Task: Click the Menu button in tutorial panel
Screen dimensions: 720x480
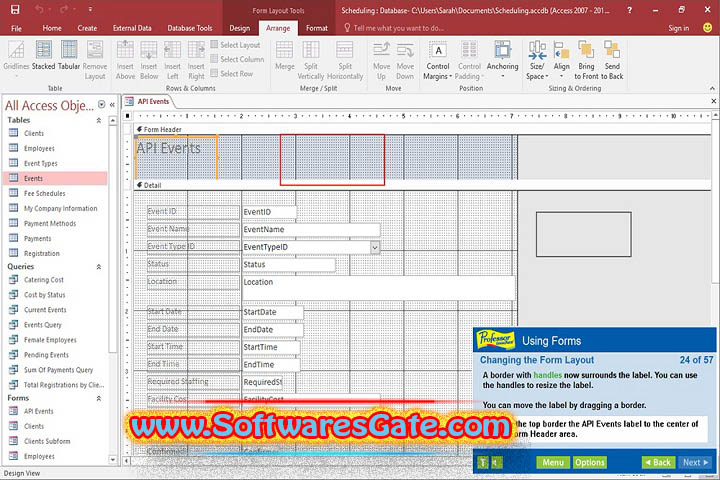Action: [x=553, y=463]
